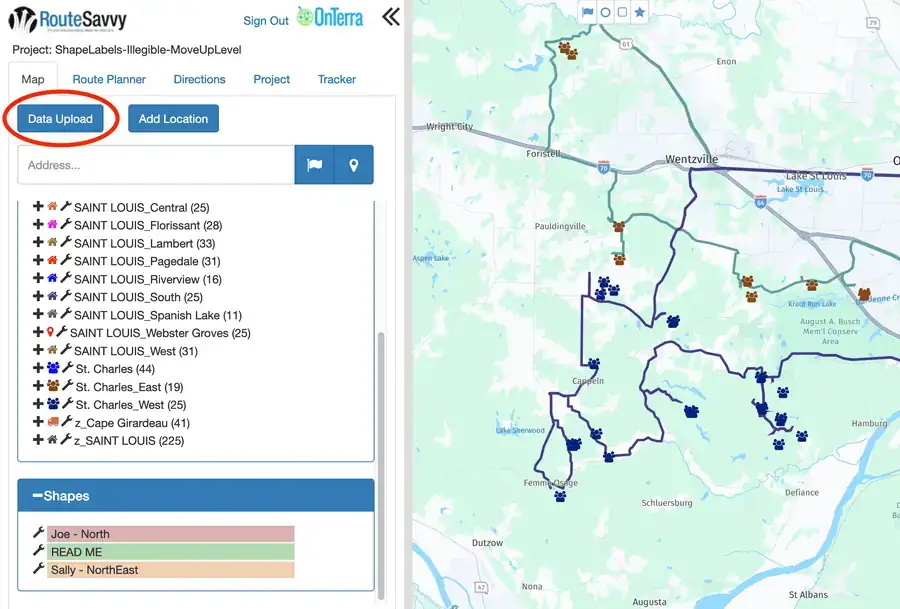Collapse the Shapes panel header

pyautogui.click(x=196, y=495)
